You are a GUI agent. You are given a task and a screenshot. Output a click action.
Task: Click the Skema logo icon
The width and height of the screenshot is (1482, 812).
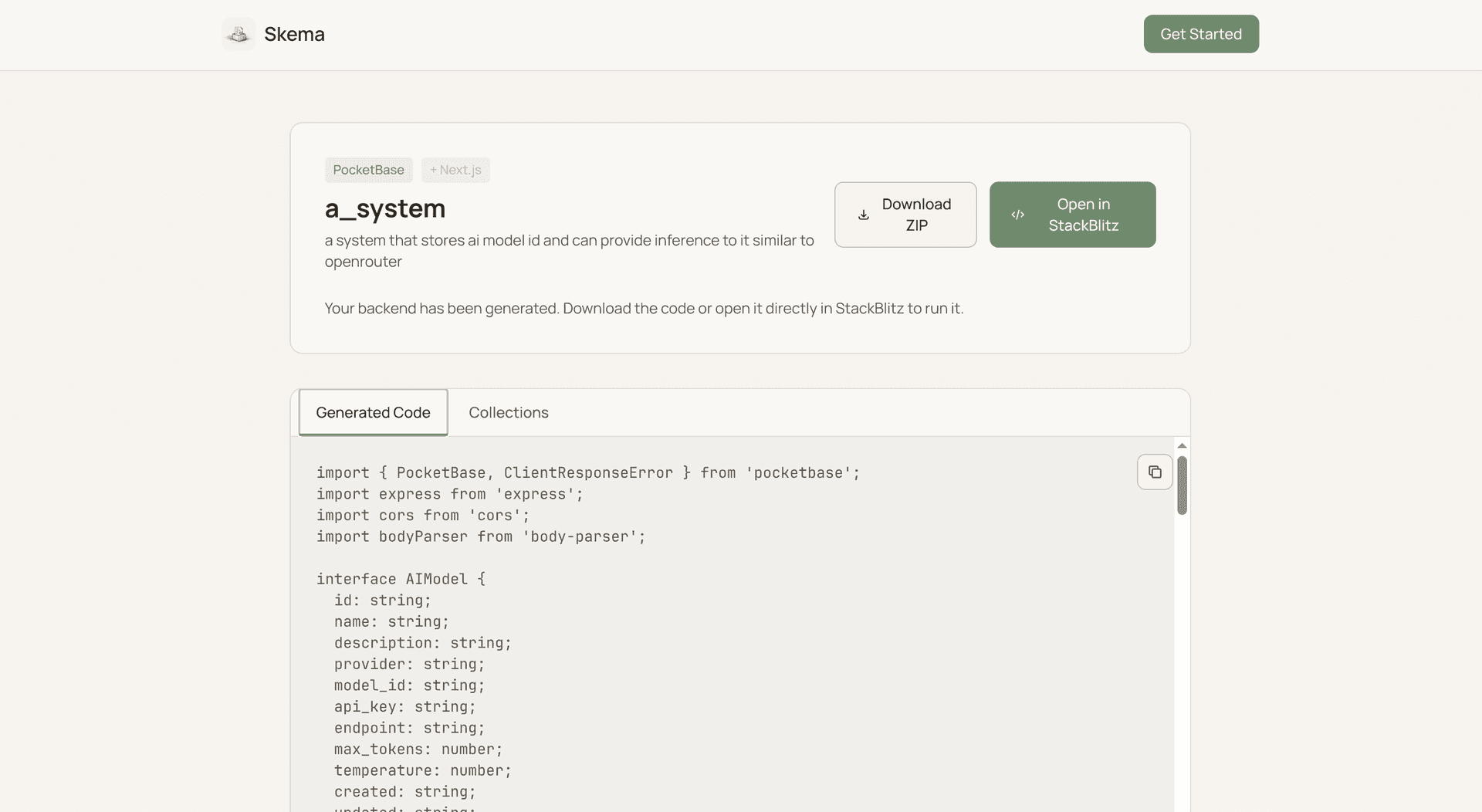[x=239, y=34]
